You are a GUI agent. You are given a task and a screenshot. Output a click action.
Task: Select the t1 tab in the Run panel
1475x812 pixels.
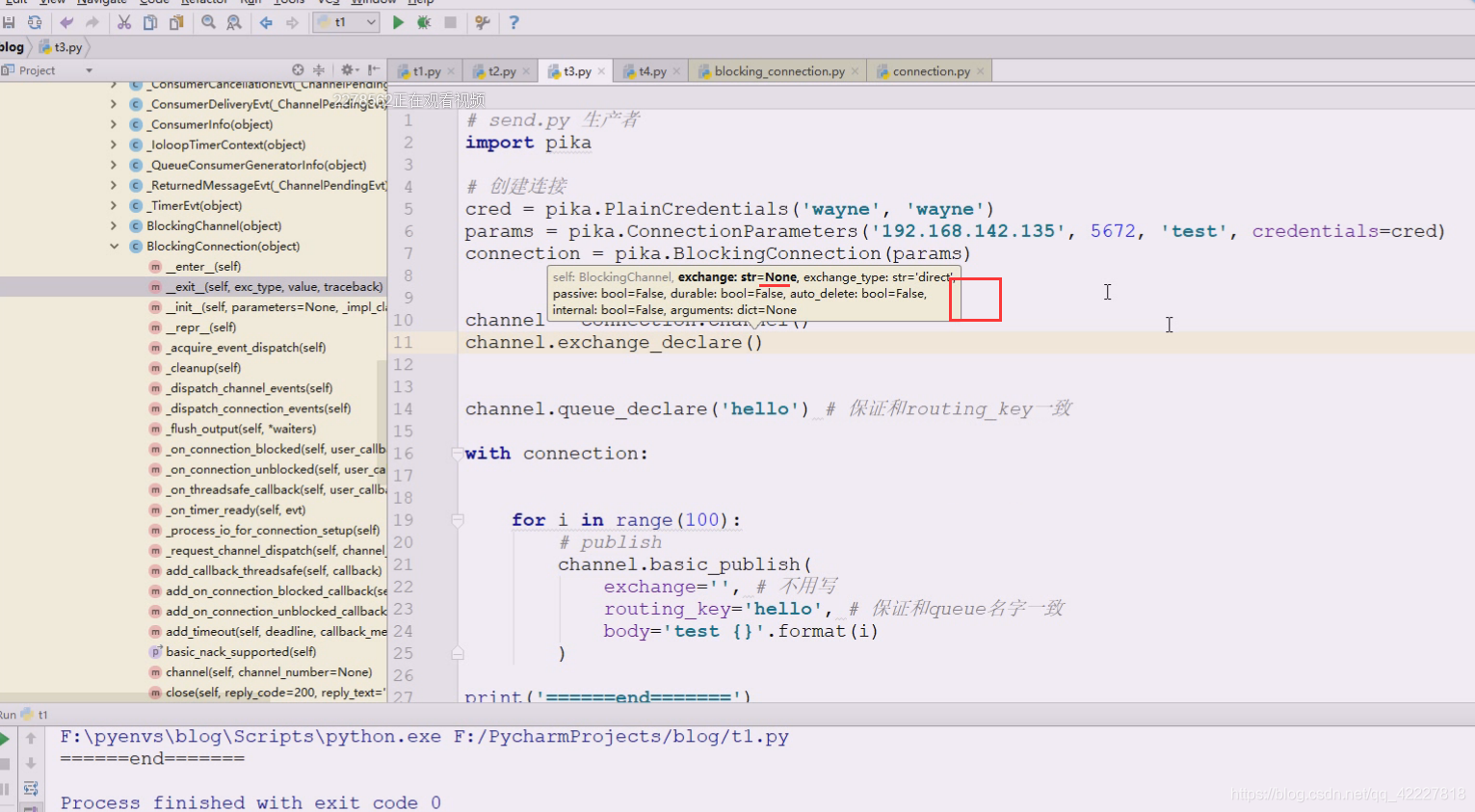pos(34,715)
